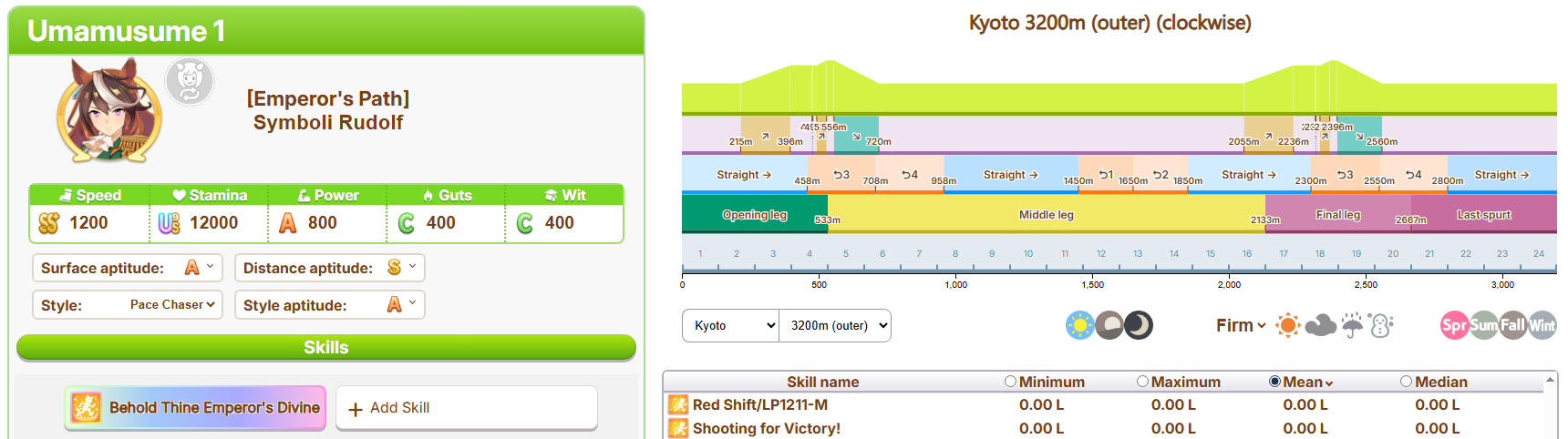Click the first Straight section at course start

(x=744, y=175)
